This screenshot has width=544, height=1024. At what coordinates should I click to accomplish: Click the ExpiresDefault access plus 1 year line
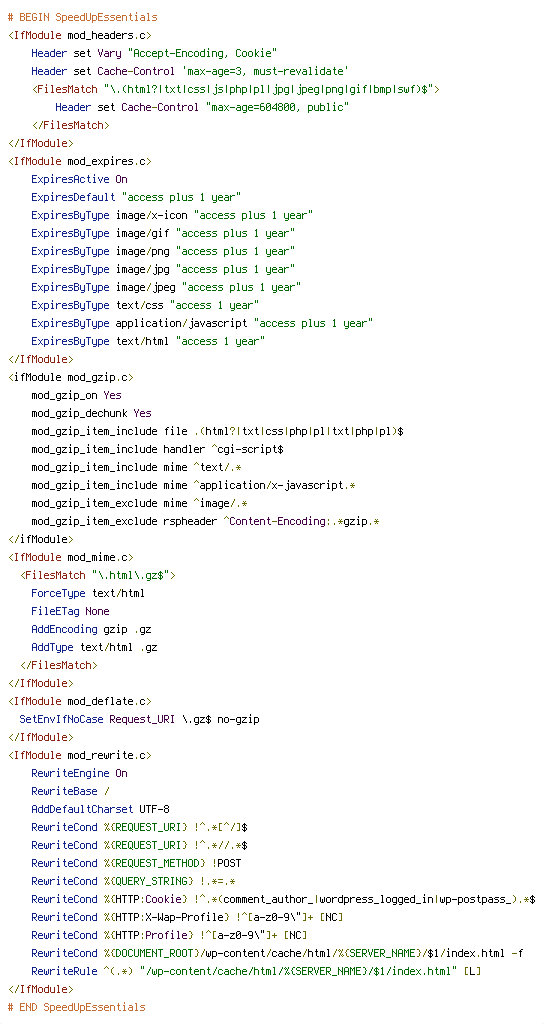tap(136, 197)
